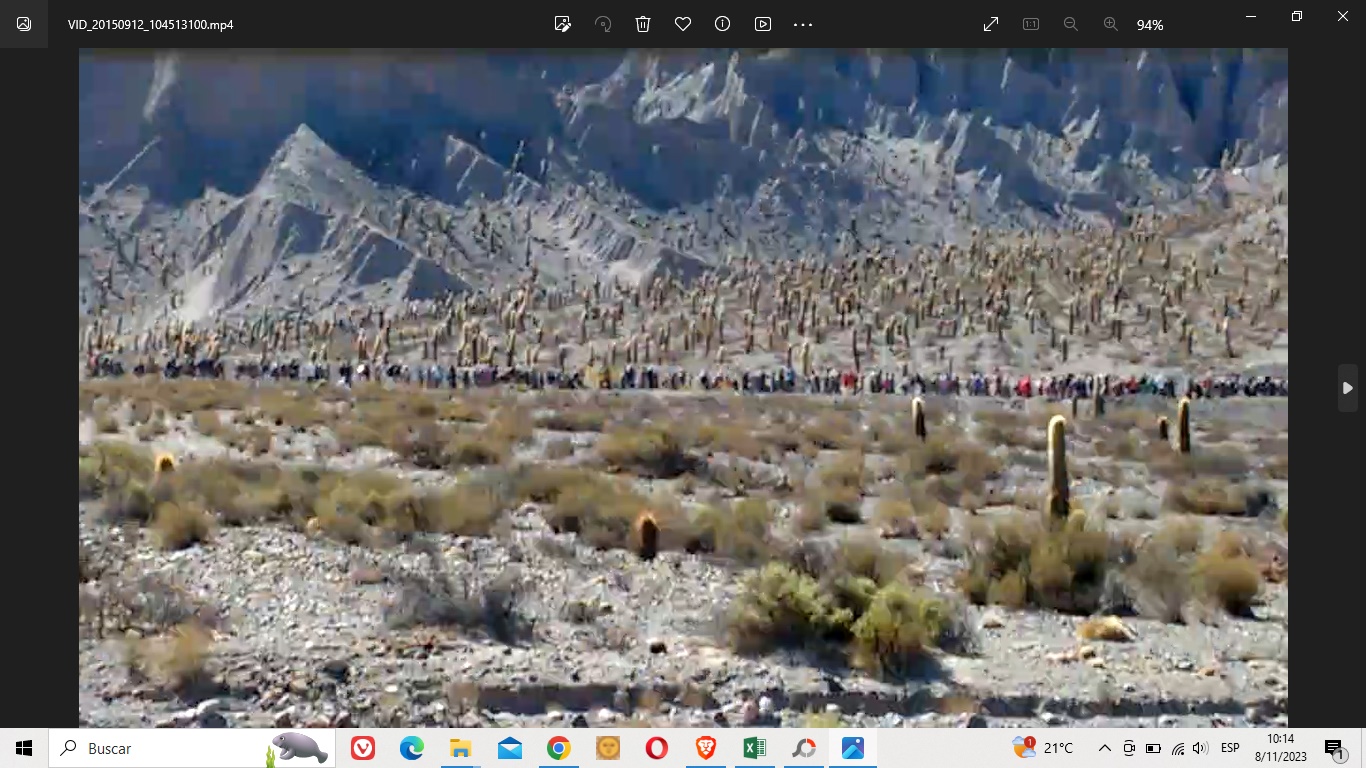Image resolution: width=1366 pixels, height=768 pixels.
Task: Open the notification center icon
Action: click(1334, 748)
